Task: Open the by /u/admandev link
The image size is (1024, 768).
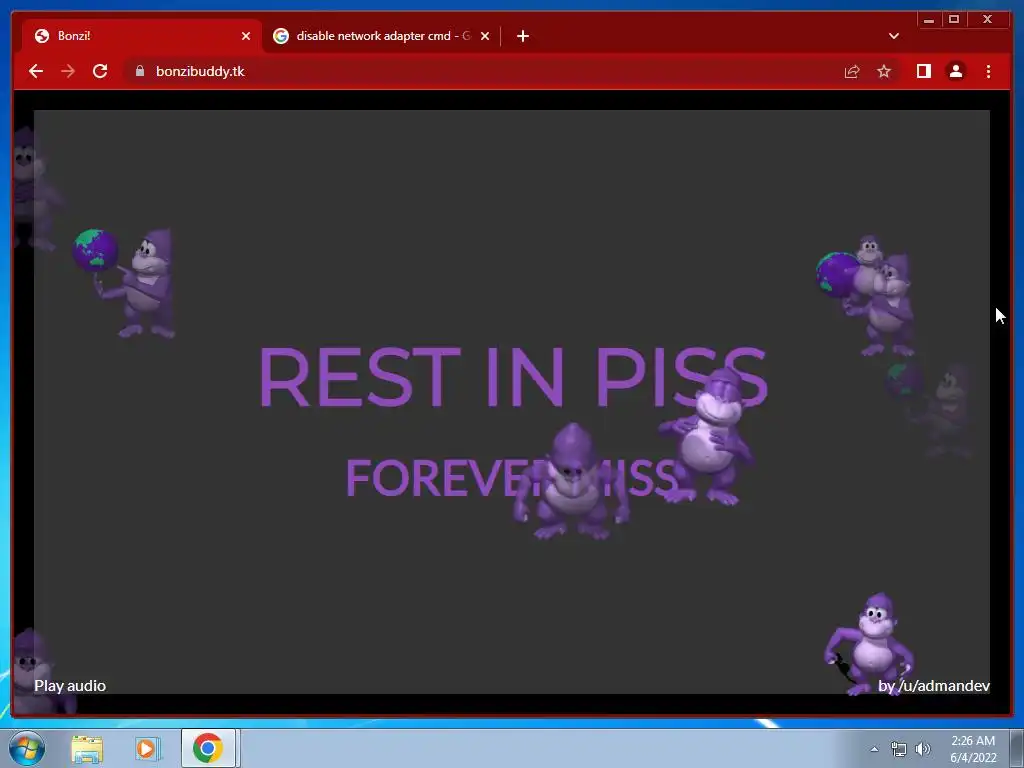Action: (x=934, y=686)
